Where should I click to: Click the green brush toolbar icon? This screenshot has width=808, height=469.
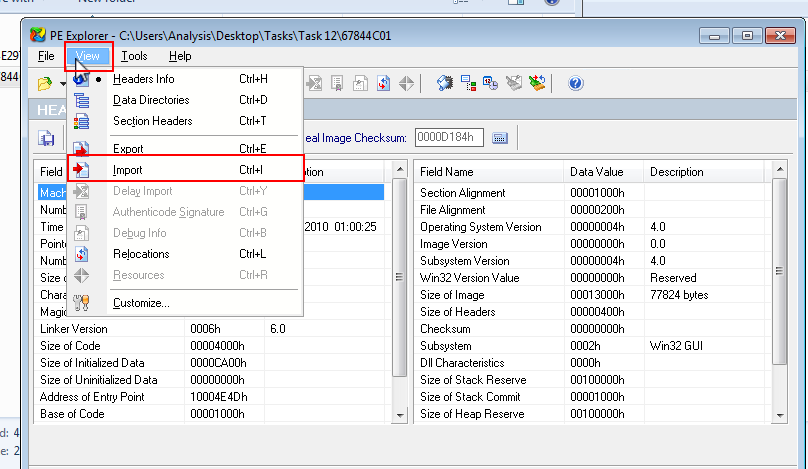coord(537,83)
